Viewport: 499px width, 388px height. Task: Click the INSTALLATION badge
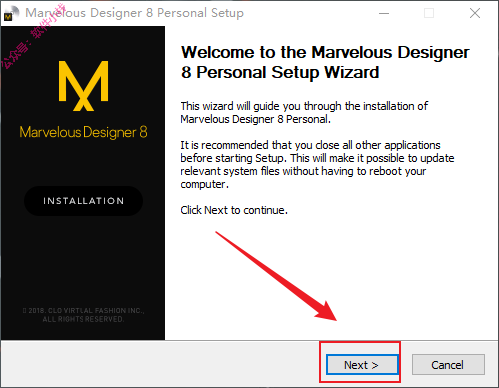point(83,201)
